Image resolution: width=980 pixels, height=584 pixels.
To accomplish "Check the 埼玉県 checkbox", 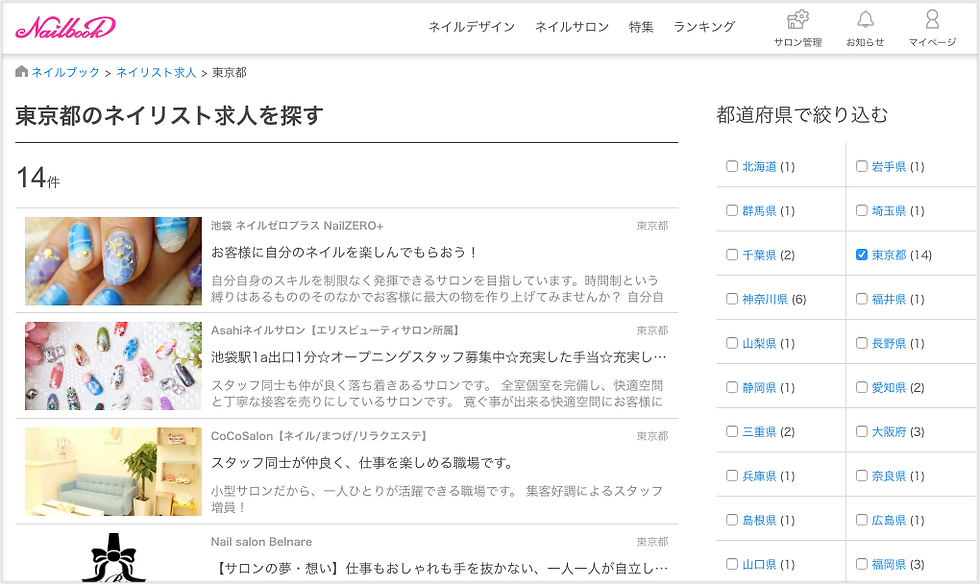I will coord(861,210).
